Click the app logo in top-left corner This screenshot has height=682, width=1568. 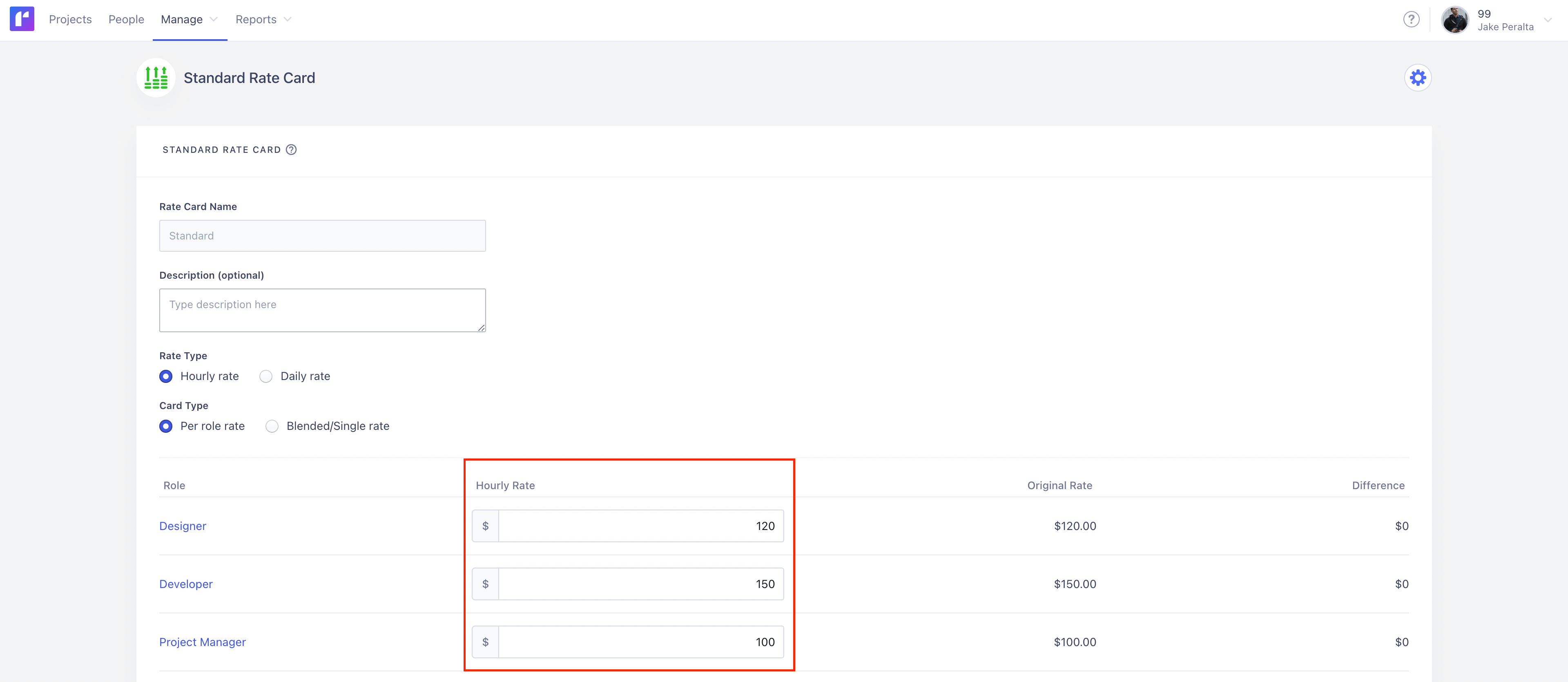(22, 19)
